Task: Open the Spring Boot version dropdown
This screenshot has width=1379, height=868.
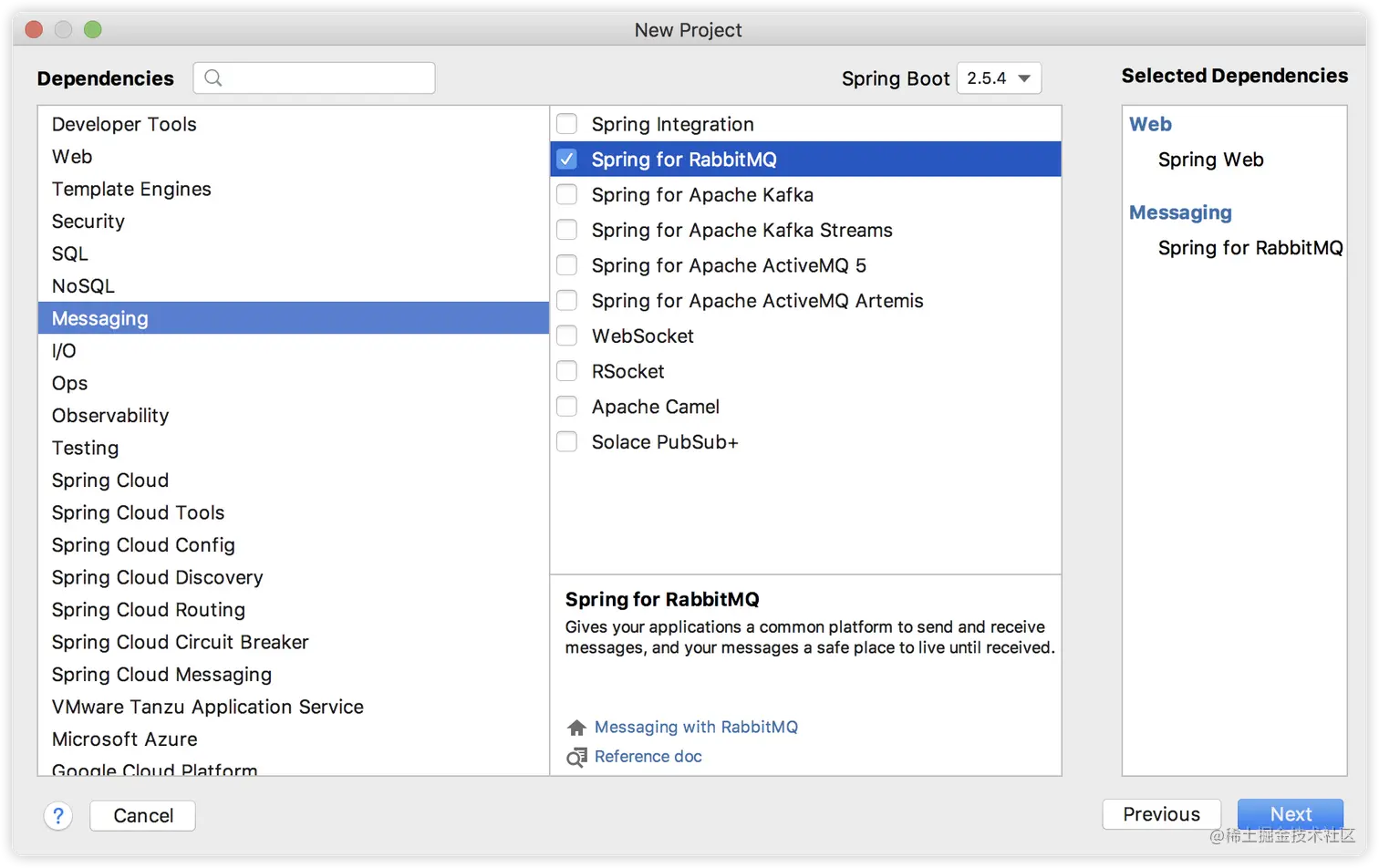Action: [x=999, y=78]
